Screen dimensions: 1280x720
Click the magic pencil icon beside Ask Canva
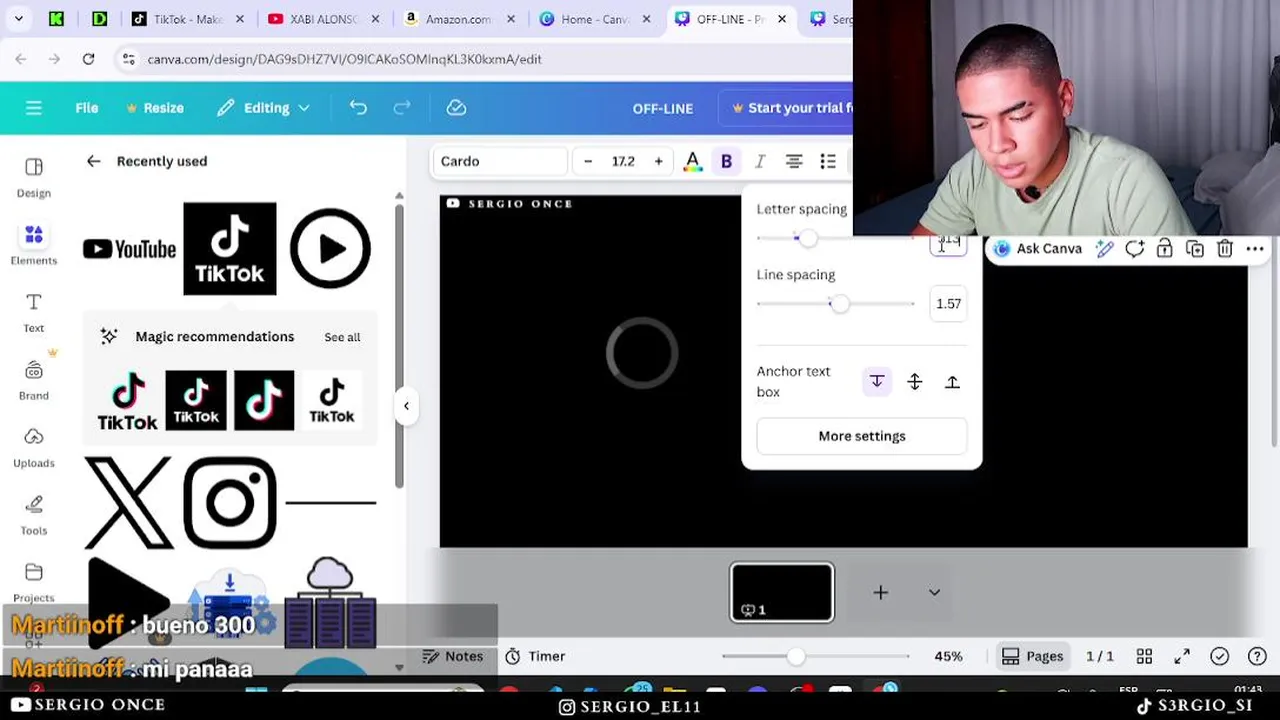point(1104,249)
